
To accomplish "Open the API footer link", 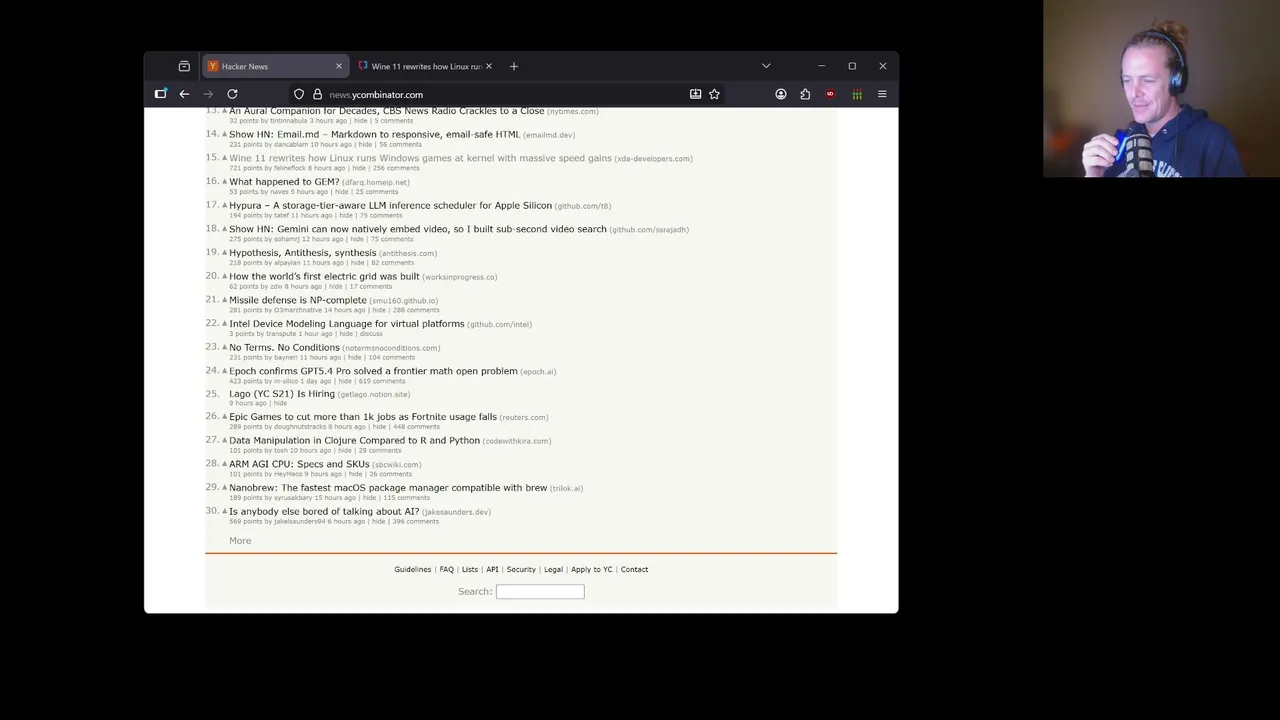I will point(492,570).
